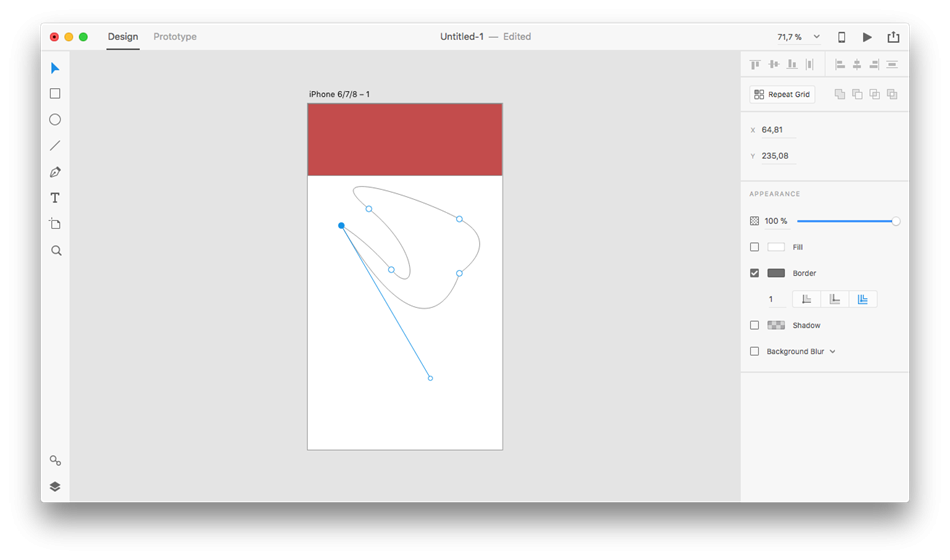This screenshot has width=950, height=560.
Task: Click the border width field
Action: coord(775,299)
